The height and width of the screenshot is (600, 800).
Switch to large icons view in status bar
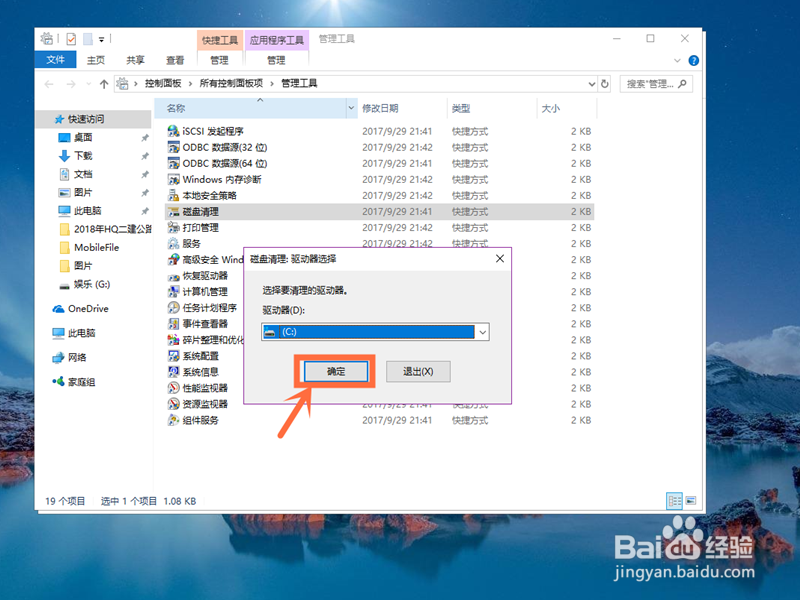(x=690, y=501)
